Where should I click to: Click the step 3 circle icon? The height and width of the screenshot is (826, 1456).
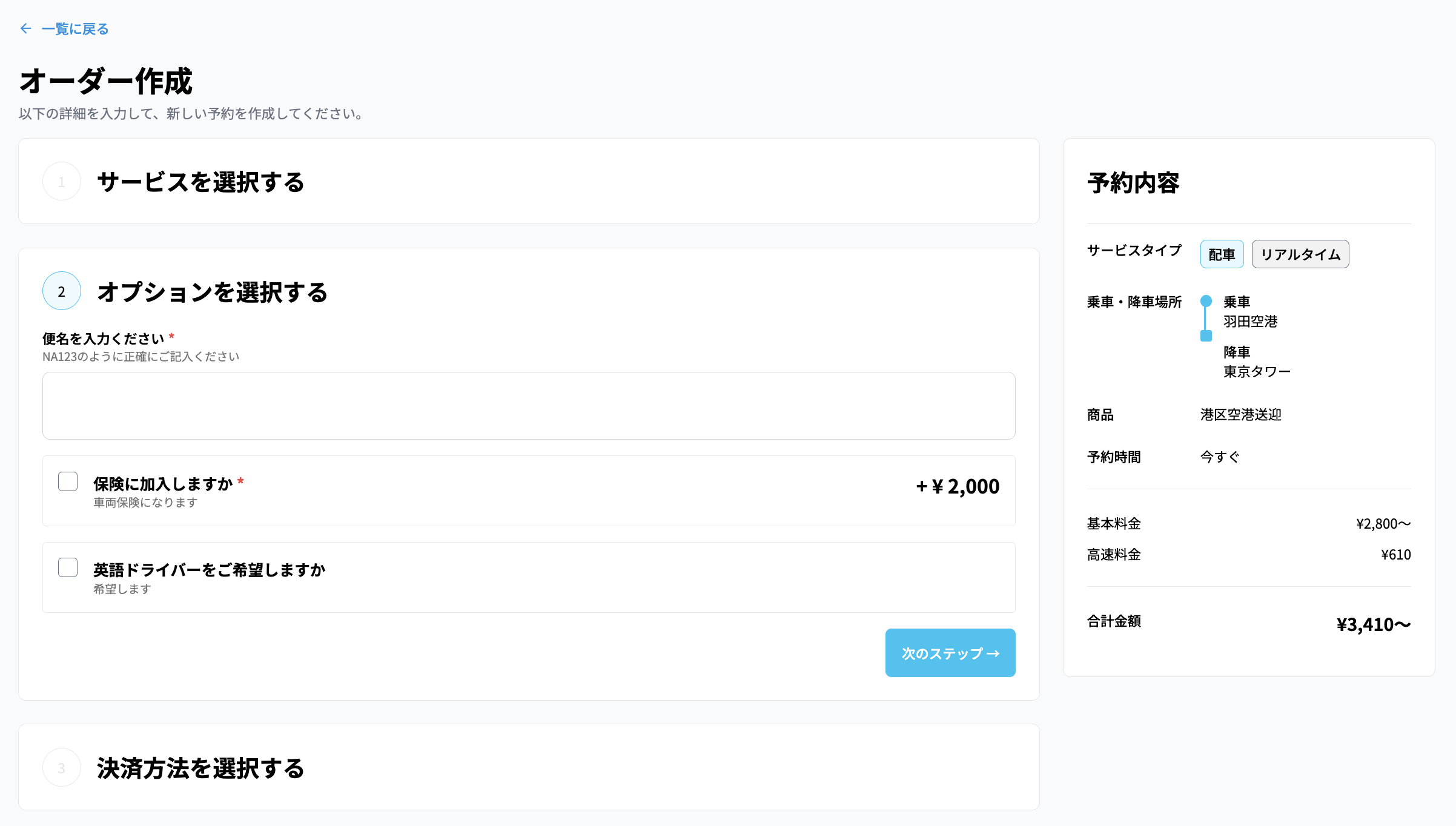point(62,768)
